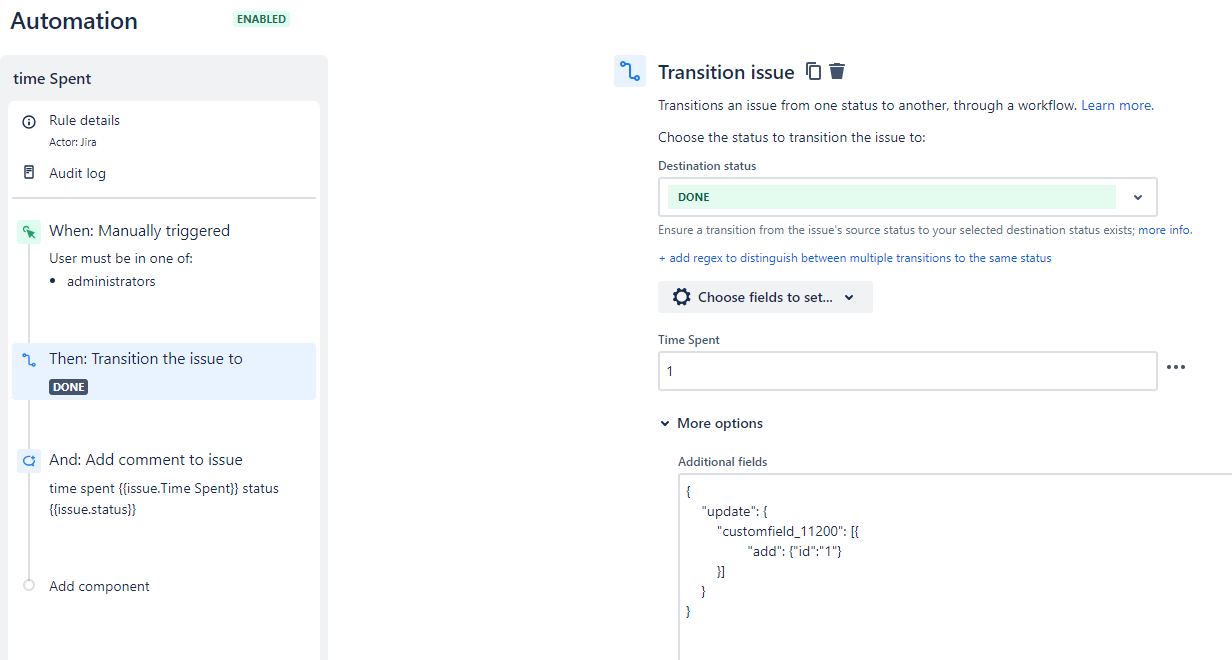Click the Rule details info icon
This screenshot has height=660, width=1232.
point(29,121)
